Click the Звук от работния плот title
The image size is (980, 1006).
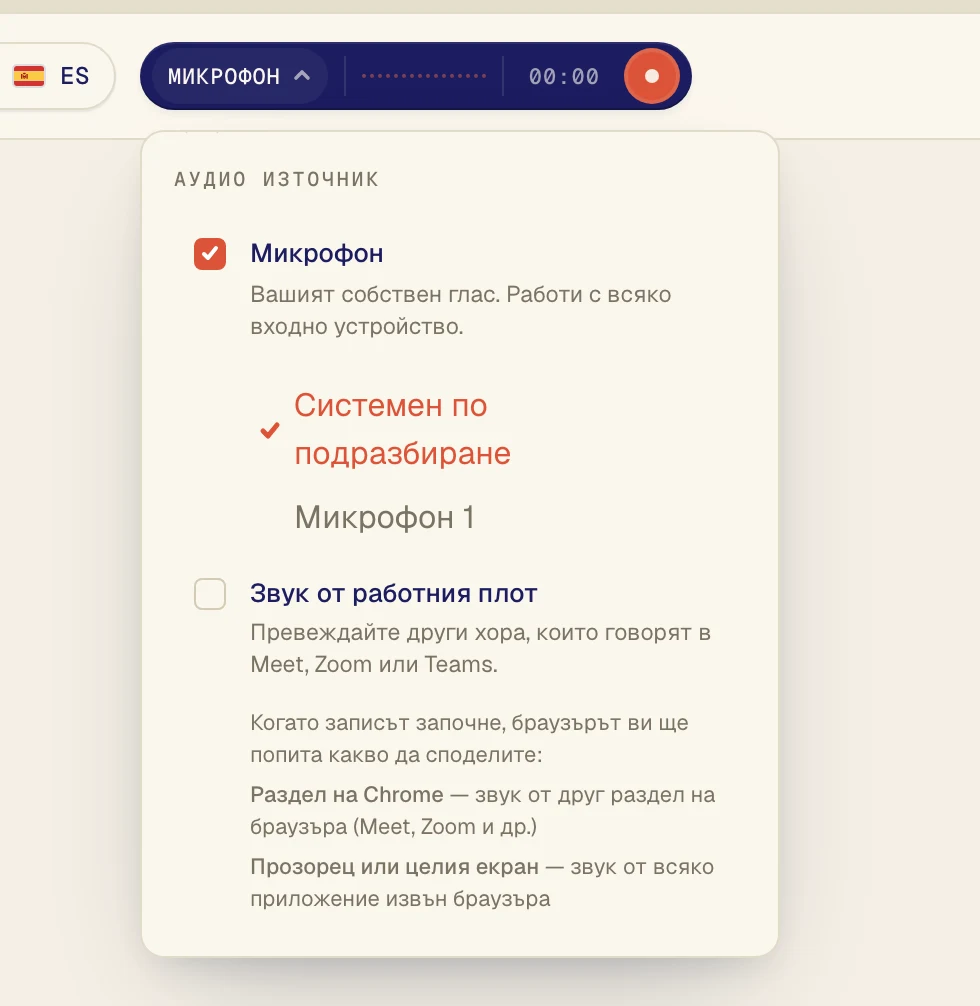pyautogui.click(x=393, y=593)
